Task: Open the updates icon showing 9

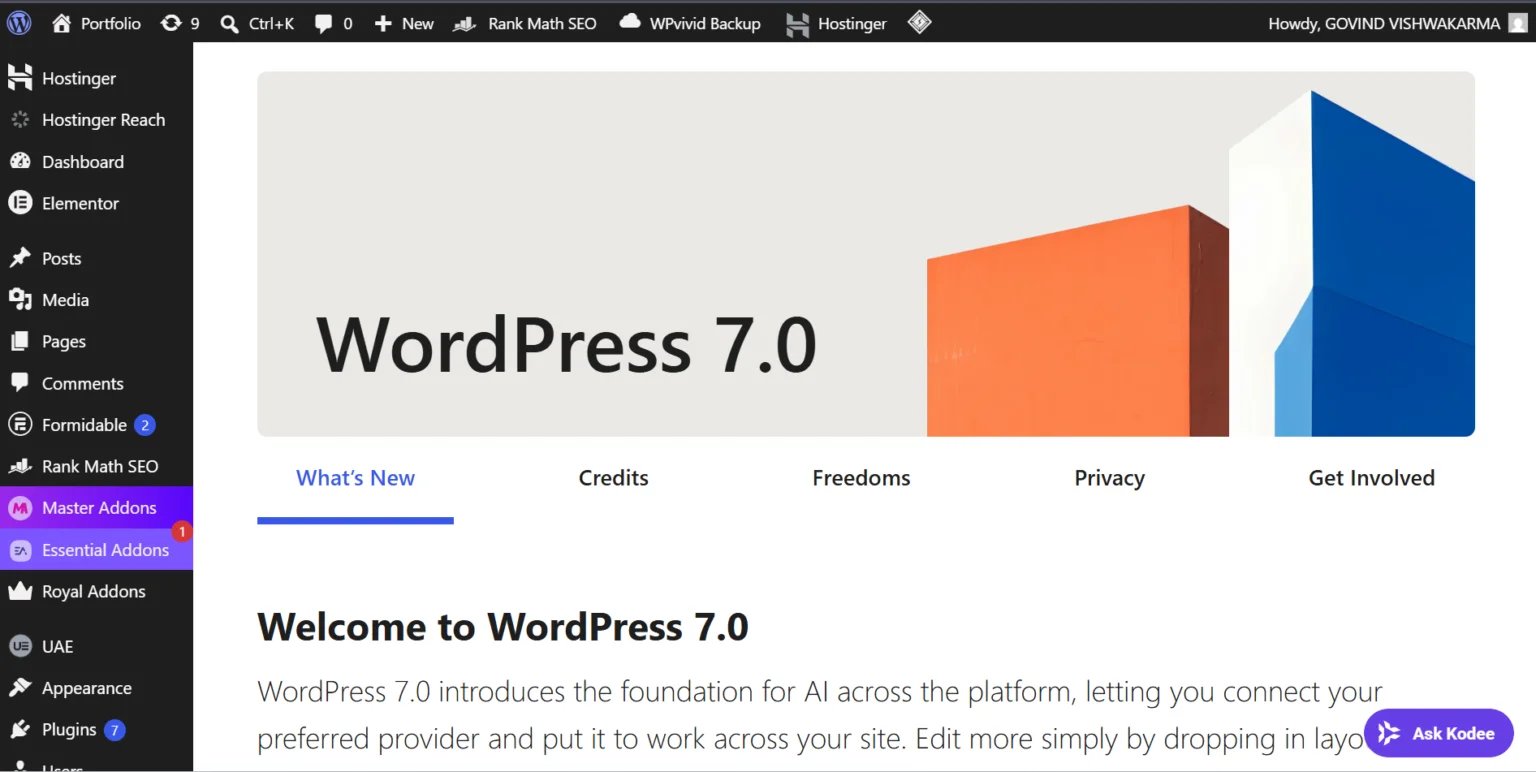Action: point(171,23)
